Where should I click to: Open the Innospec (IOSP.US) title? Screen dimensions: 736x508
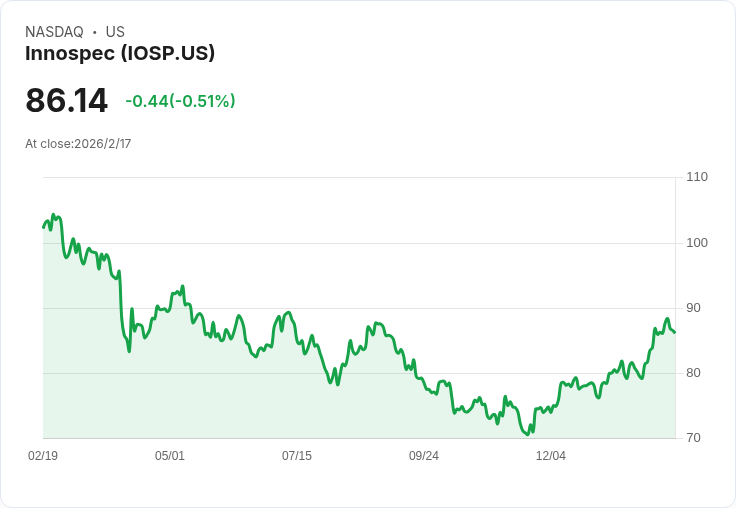pyautogui.click(x=120, y=53)
